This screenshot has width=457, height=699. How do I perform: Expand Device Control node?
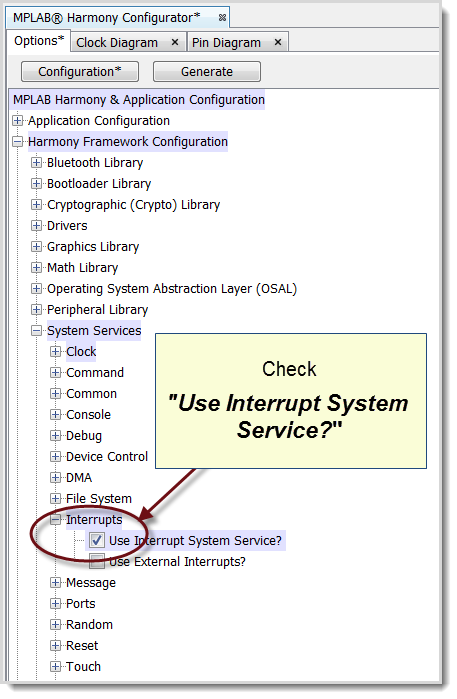click(55, 456)
